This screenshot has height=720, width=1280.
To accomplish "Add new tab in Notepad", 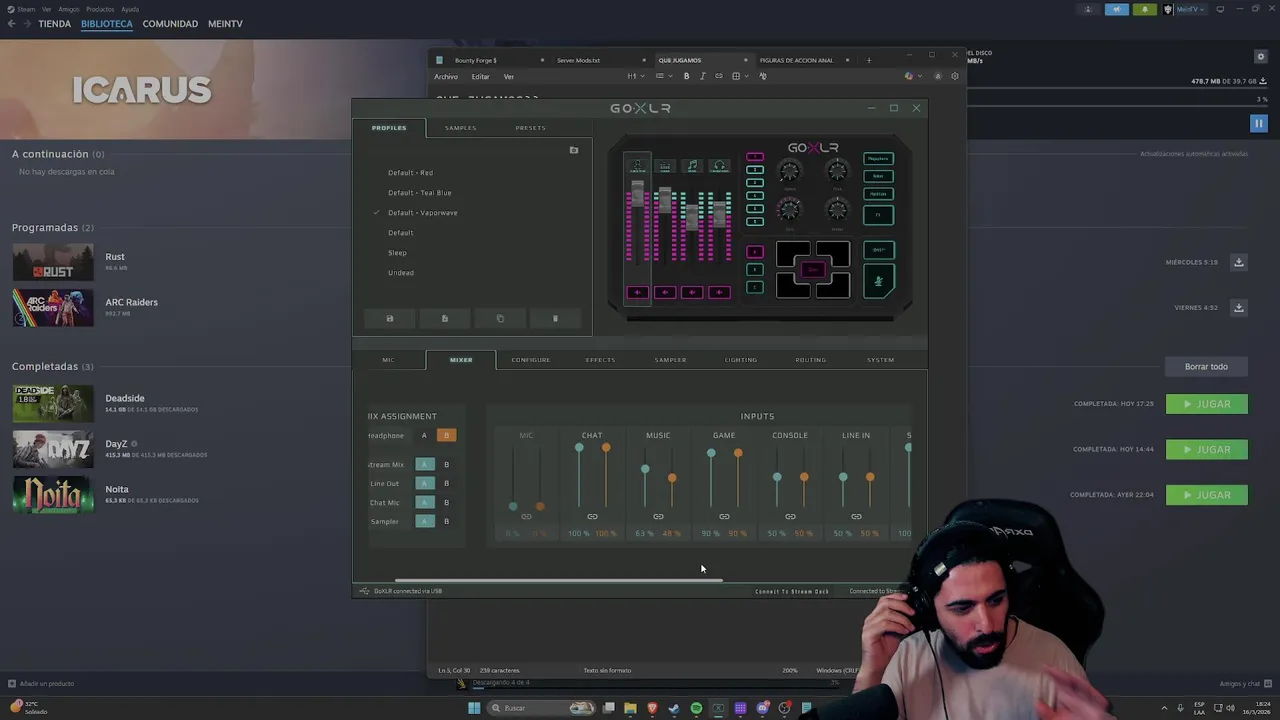I will click(x=869, y=60).
